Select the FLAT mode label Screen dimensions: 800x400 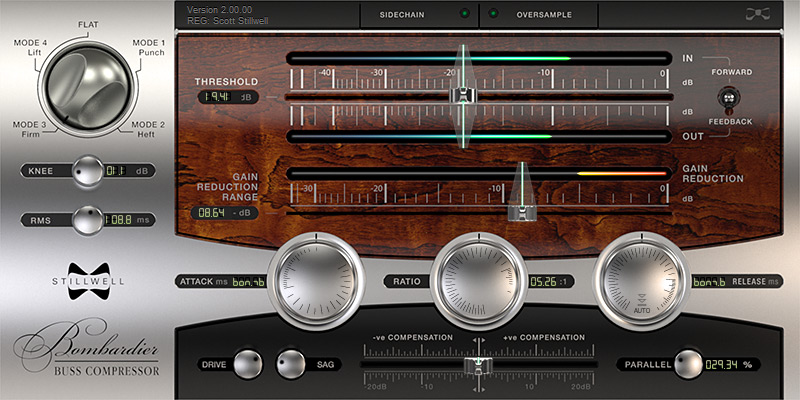click(x=88, y=24)
